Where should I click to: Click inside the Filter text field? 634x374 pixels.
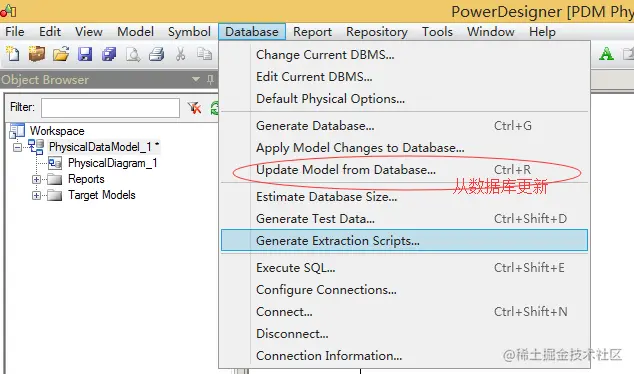coord(110,108)
